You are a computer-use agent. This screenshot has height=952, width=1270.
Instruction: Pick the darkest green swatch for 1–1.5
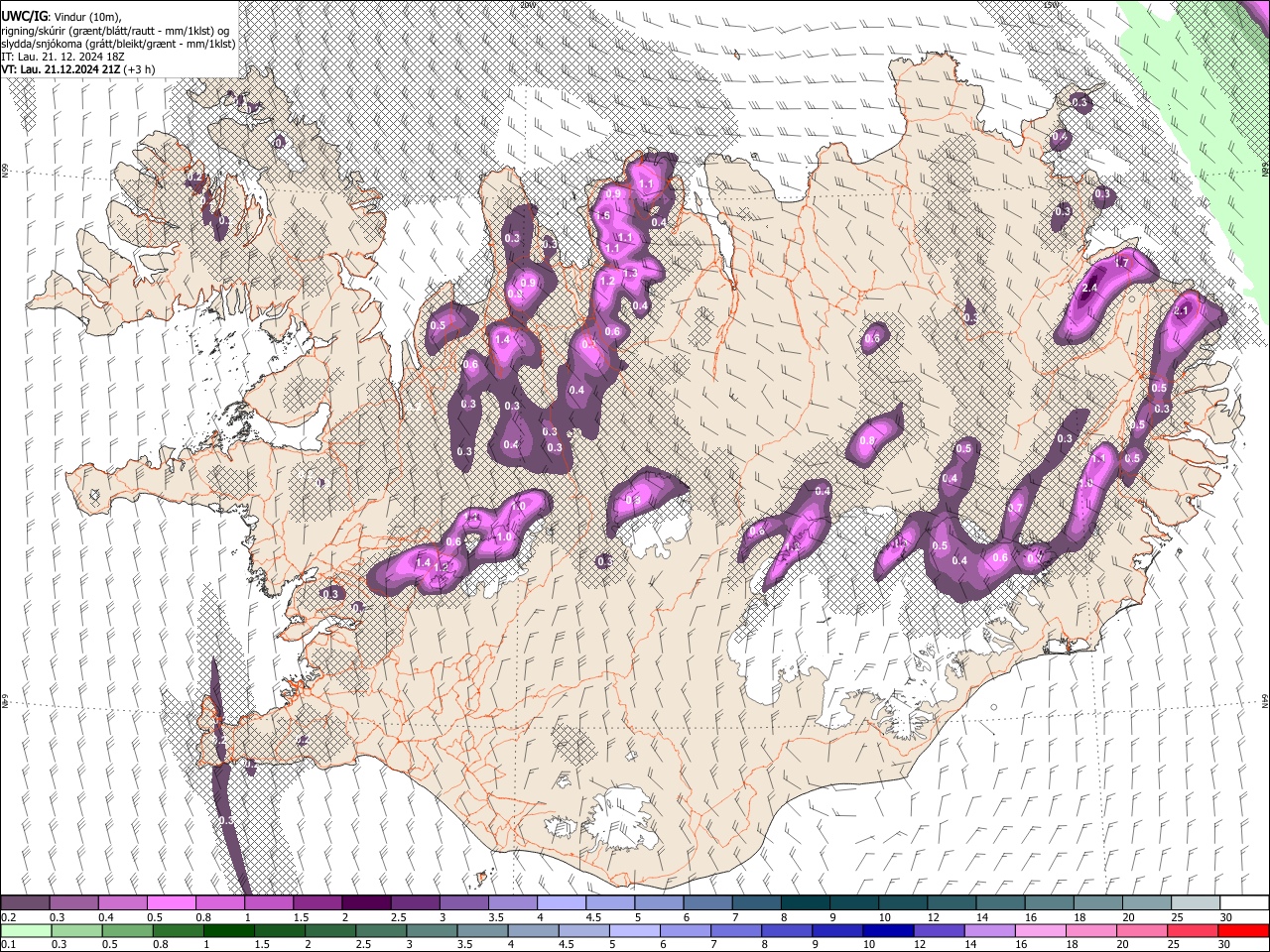pyautogui.click(x=229, y=930)
